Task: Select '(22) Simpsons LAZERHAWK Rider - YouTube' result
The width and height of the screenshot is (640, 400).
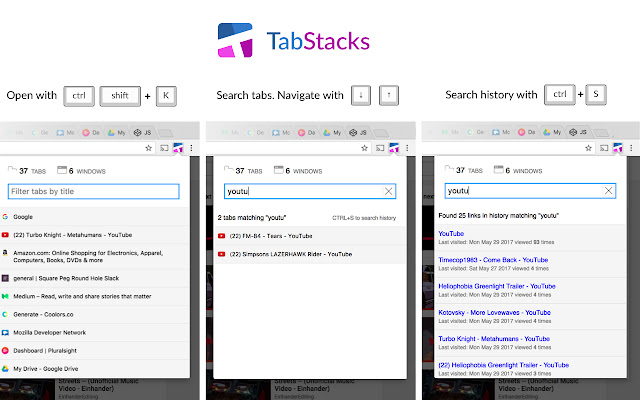Action: point(310,254)
